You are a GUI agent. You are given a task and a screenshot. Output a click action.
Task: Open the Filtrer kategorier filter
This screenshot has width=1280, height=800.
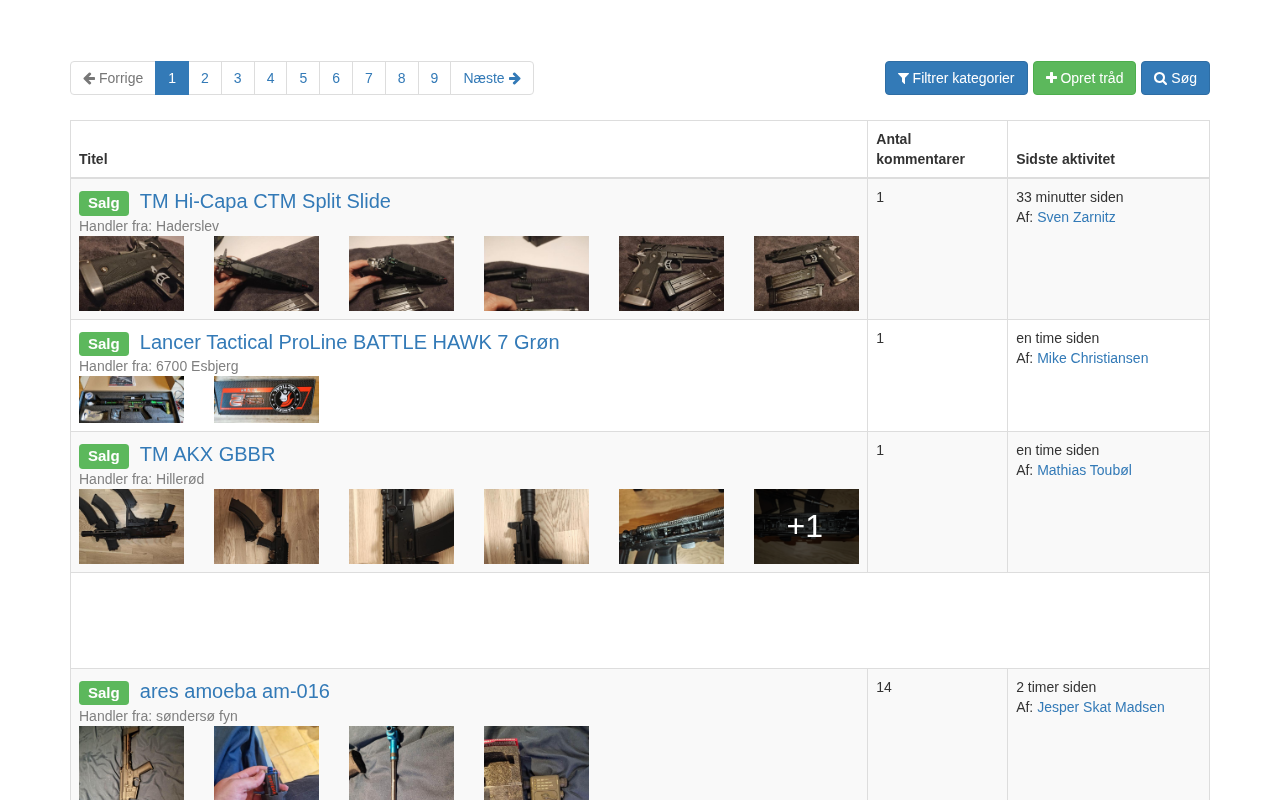pos(956,78)
